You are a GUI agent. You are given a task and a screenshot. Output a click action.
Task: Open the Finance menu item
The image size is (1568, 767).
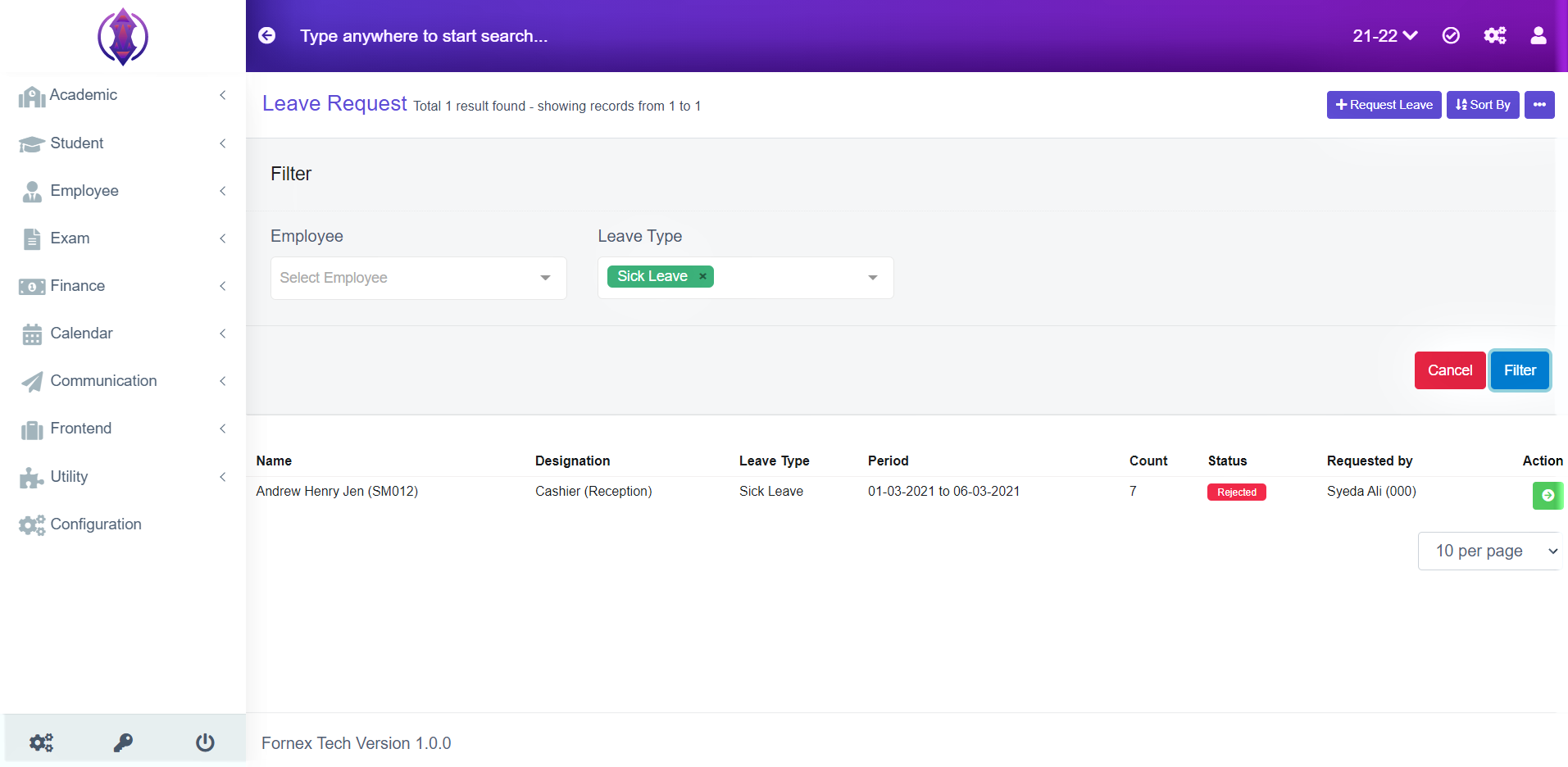[123, 286]
